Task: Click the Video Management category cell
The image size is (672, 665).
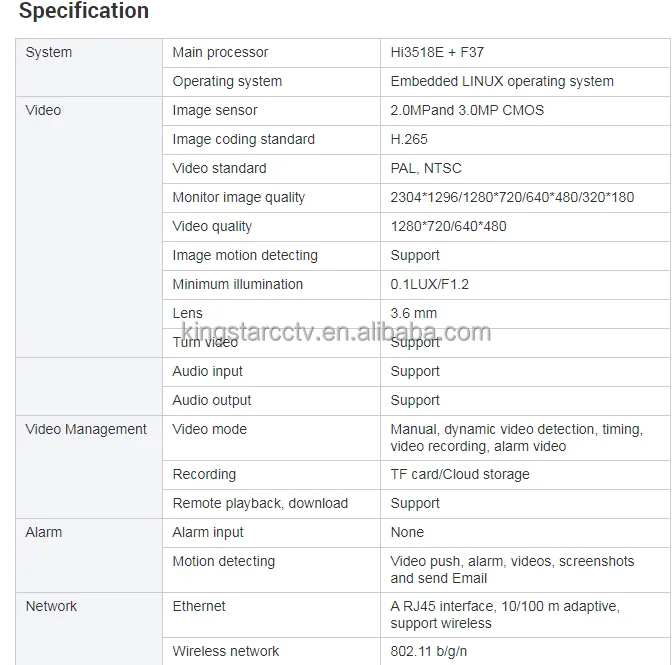Action: point(86,429)
